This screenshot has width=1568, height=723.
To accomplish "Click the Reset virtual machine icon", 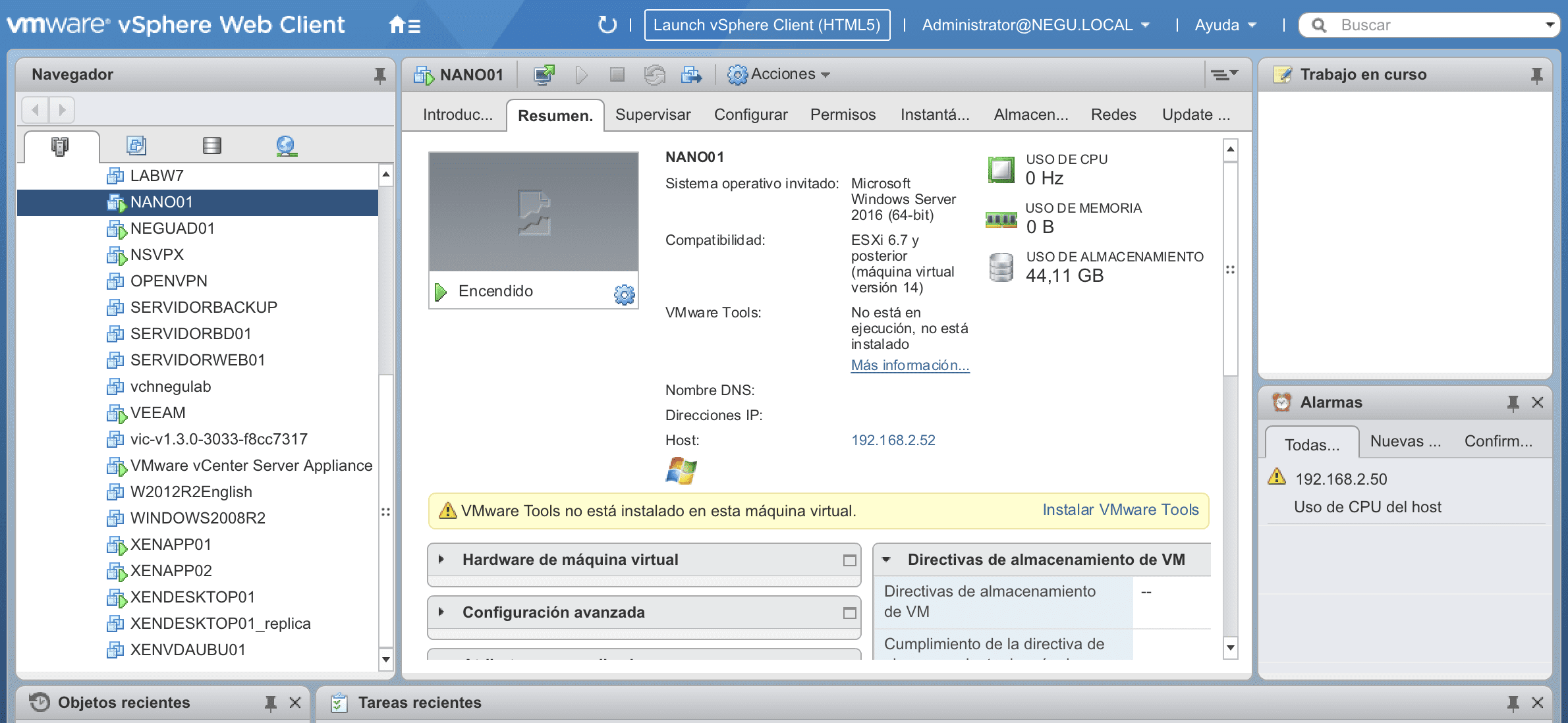I will coord(654,74).
